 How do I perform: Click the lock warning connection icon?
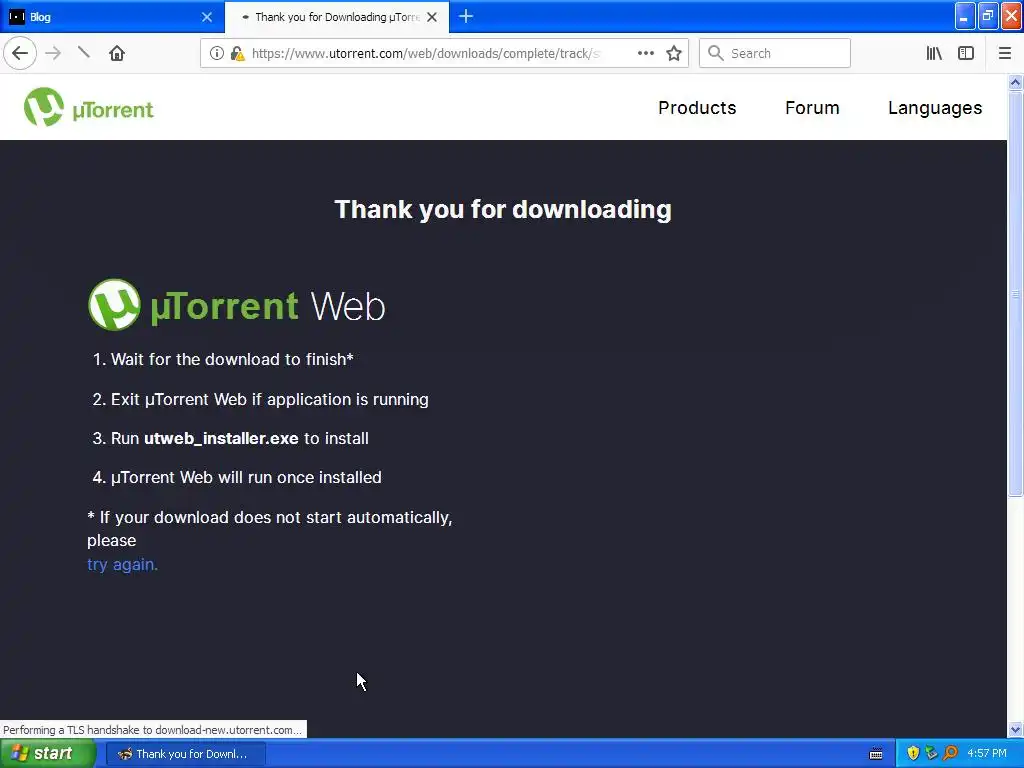[x=237, y=53]
